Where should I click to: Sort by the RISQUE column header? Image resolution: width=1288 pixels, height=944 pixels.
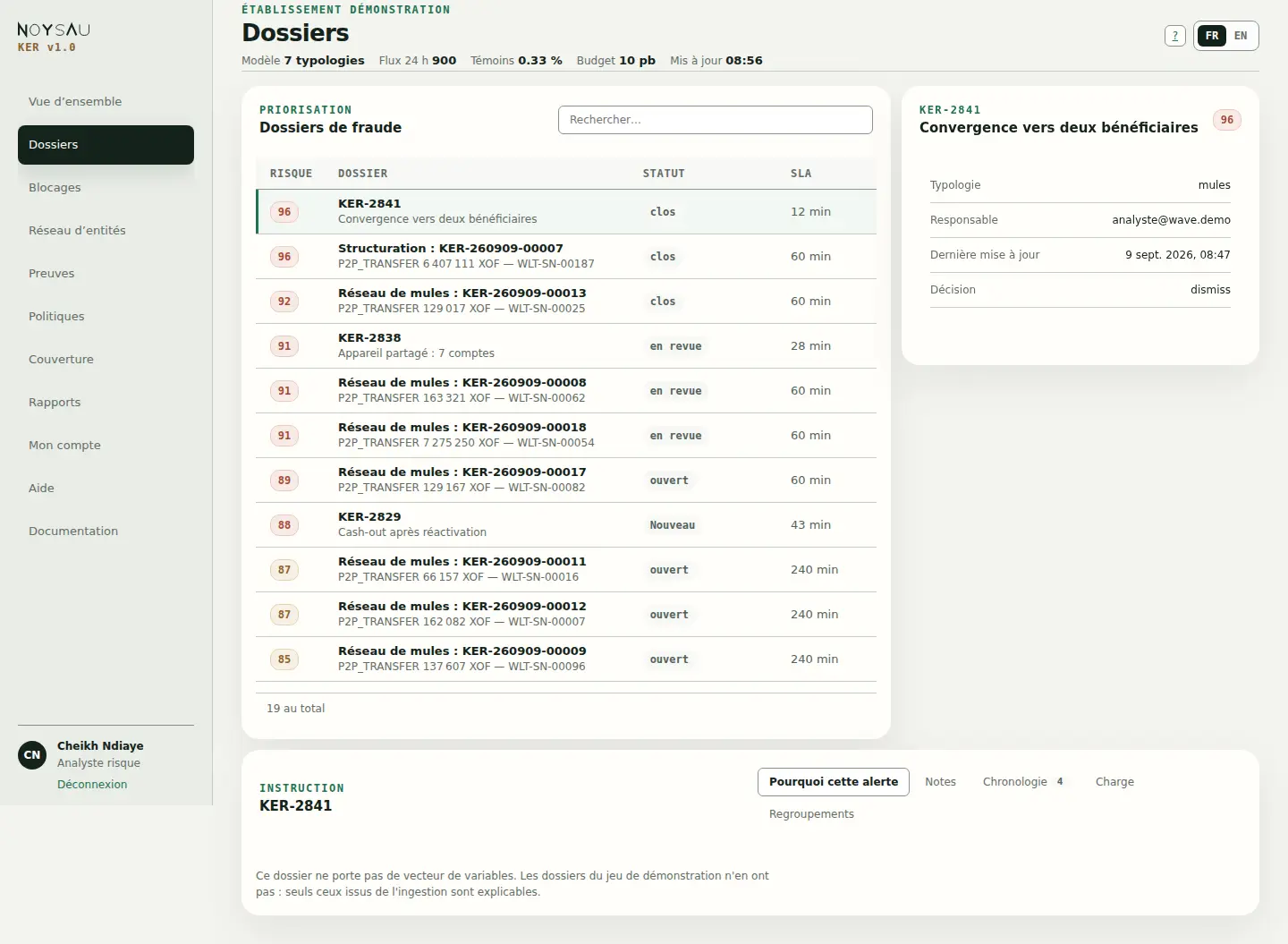291,174
